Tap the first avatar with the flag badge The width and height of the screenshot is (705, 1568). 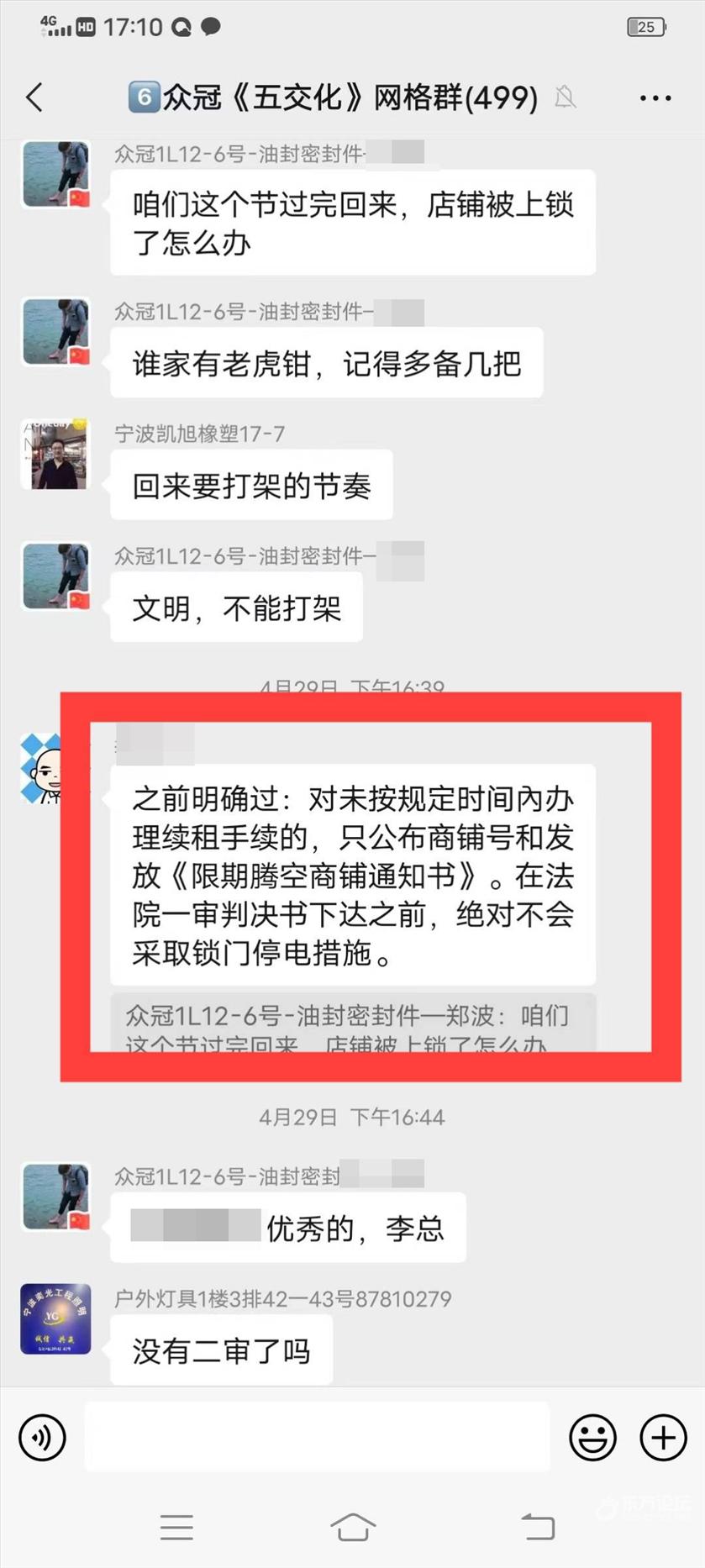[x=55, y=174]
